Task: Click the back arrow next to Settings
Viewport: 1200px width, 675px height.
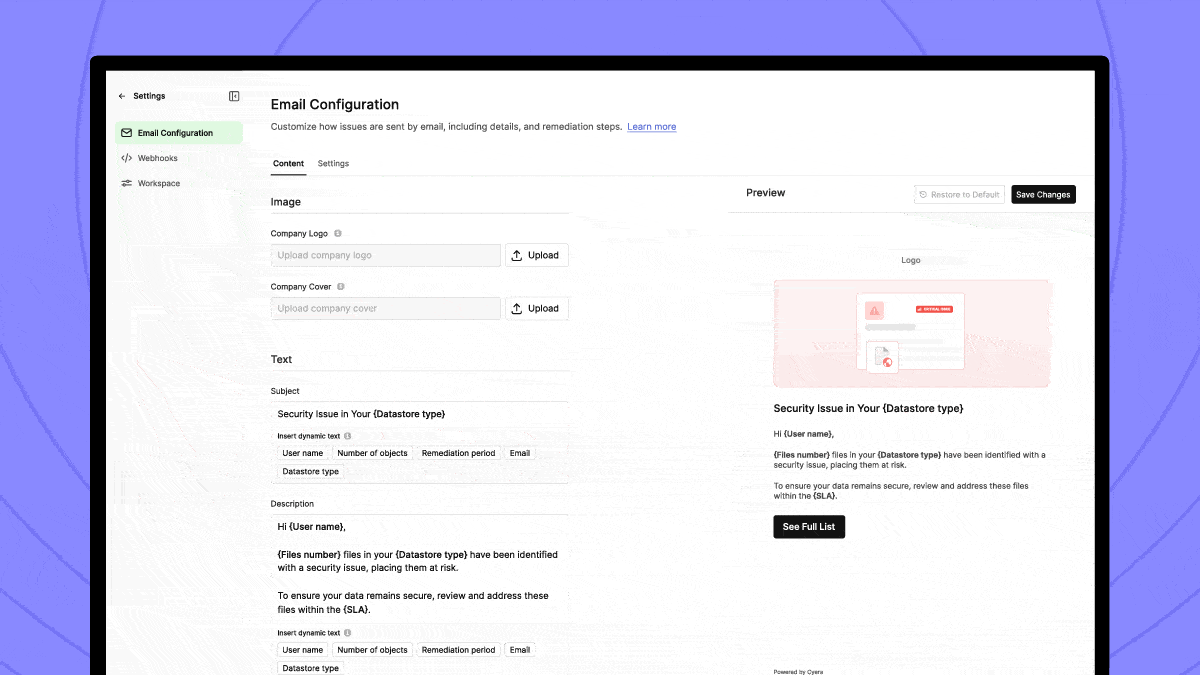Action: [x=121, y=95]
